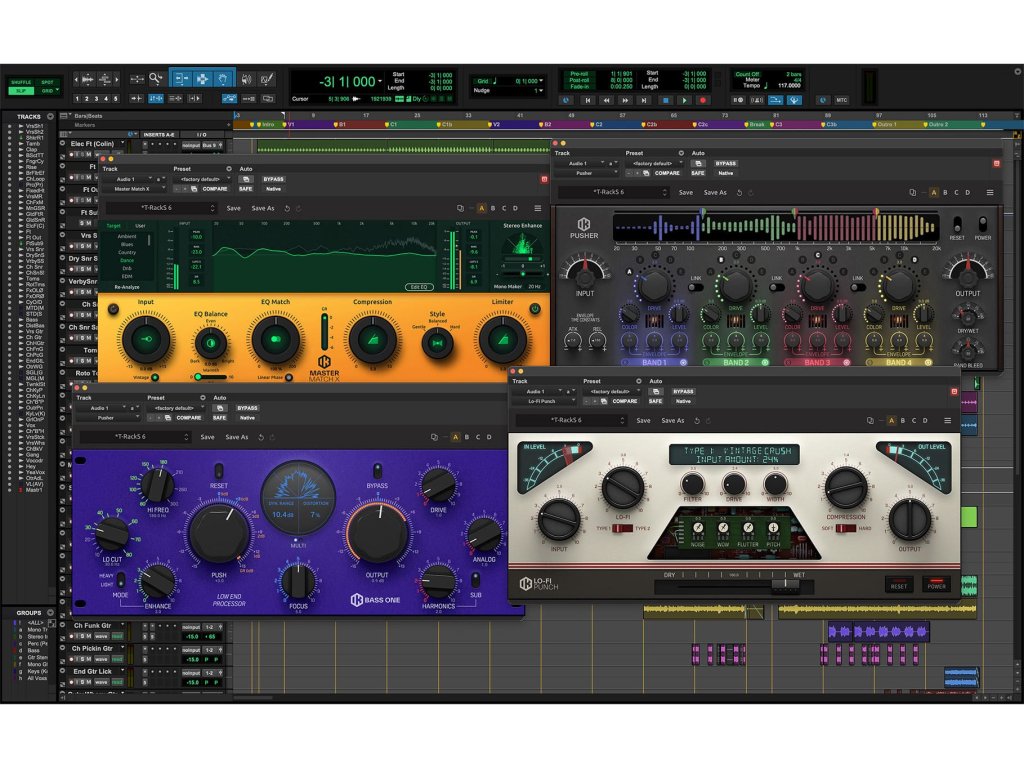The image size is (1024, 768).
Task: Flip the Soft/Hard compression switch on Lo-Fi Punch
Action: coord(846,528)
